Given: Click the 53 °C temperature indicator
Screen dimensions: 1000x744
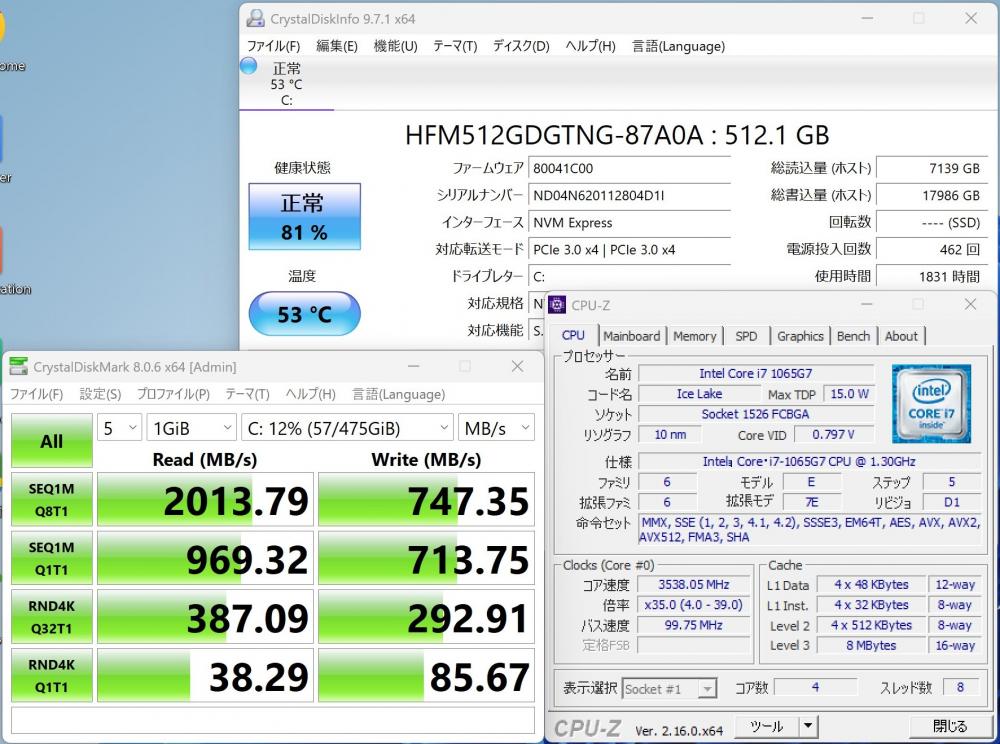Looking at the screenshot, I should (x=304, y=314).
